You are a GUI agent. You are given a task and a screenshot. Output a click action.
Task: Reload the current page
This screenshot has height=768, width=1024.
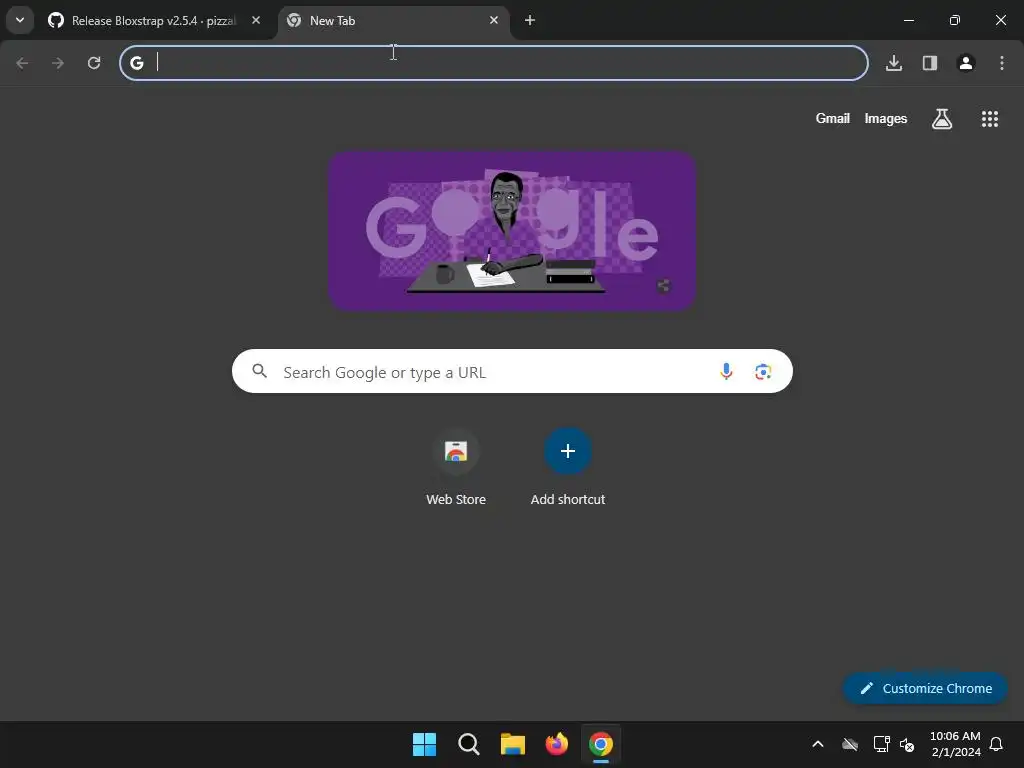pyautogui.click(x=94, y=63)
